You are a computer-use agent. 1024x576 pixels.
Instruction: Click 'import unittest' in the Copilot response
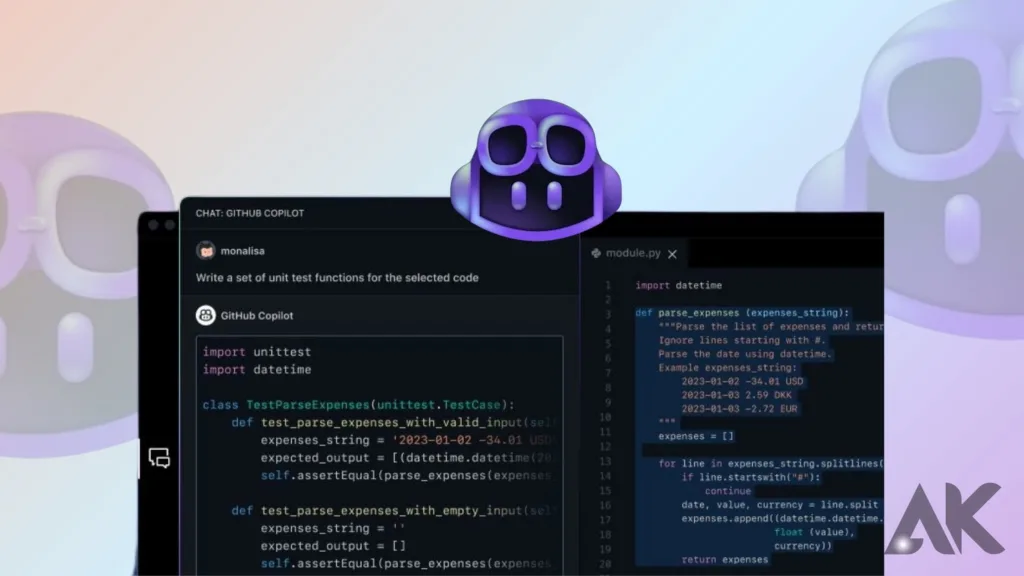coord(257,352)
